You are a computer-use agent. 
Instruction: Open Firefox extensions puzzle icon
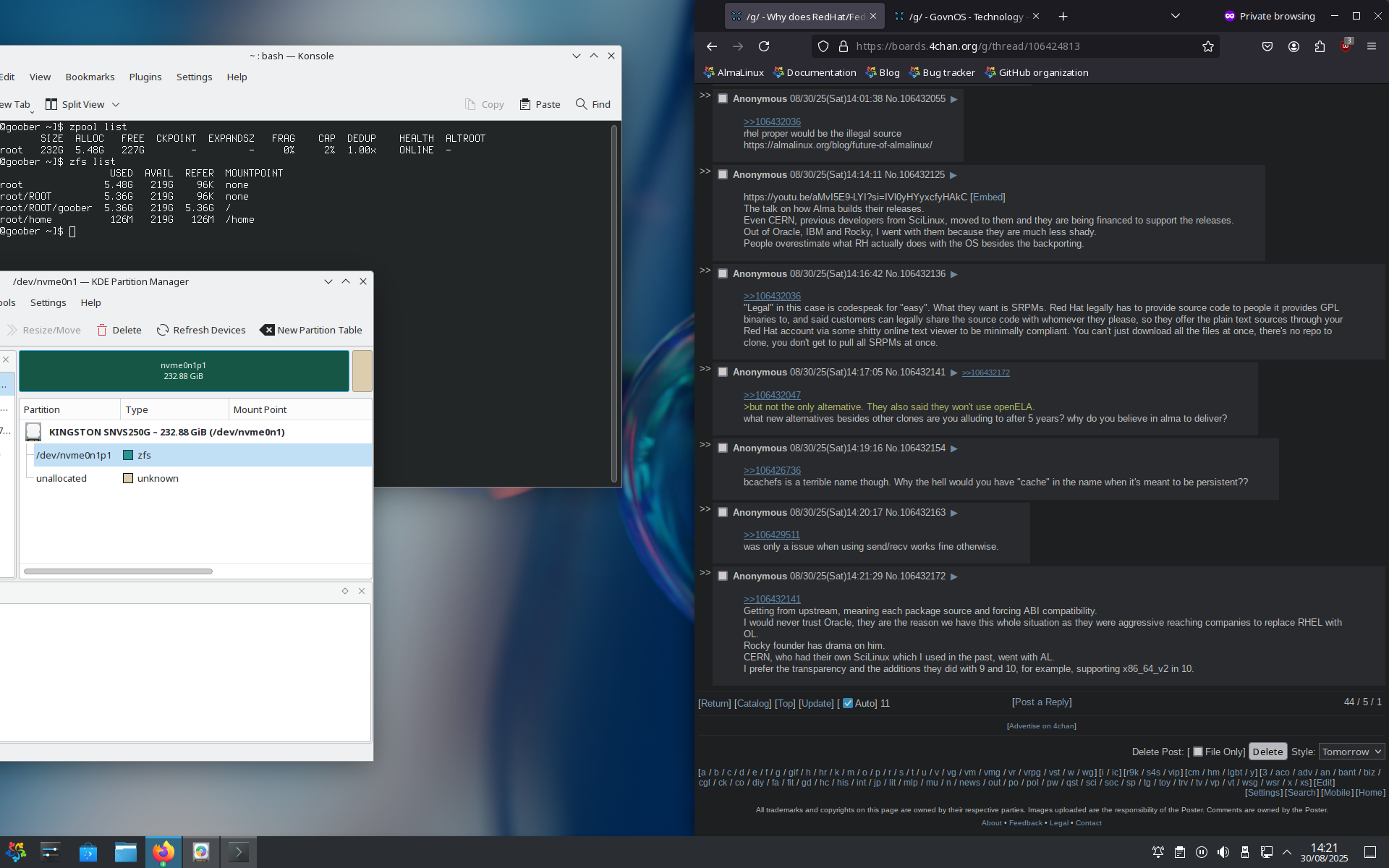1320,46
